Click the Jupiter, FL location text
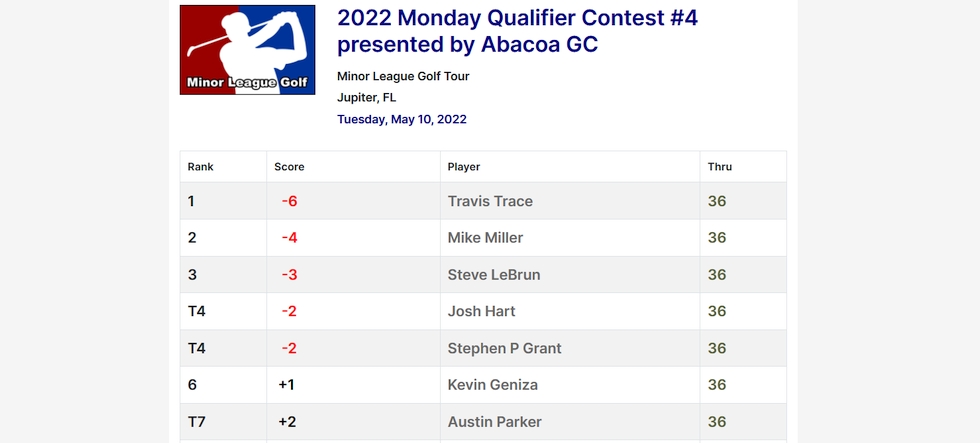 [x=366, y=97]
